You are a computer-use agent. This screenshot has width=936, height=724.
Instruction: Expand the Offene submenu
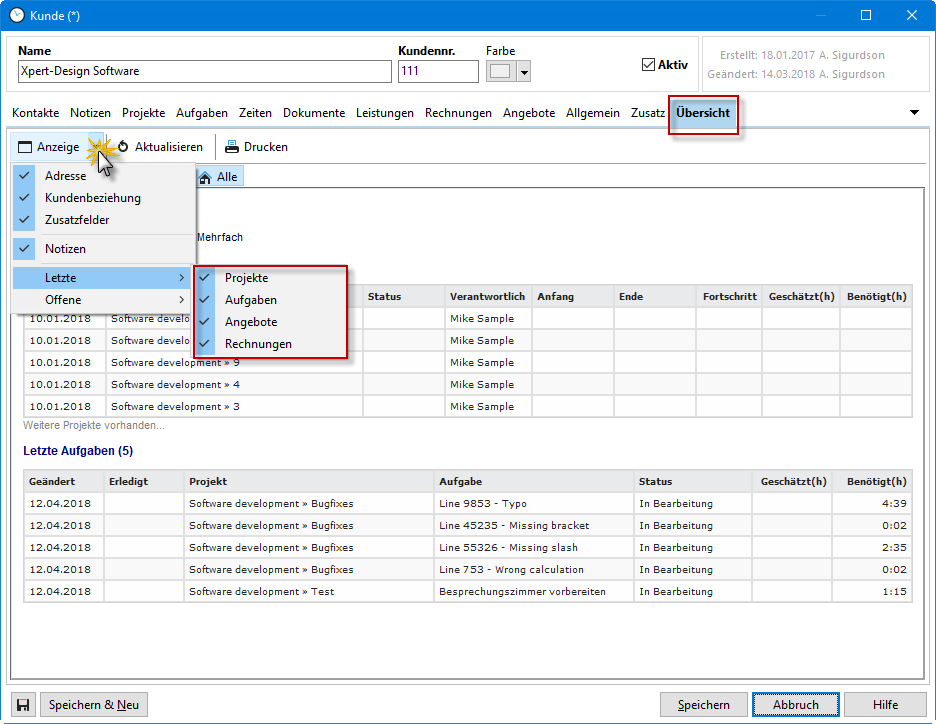[x=100, y=300]
